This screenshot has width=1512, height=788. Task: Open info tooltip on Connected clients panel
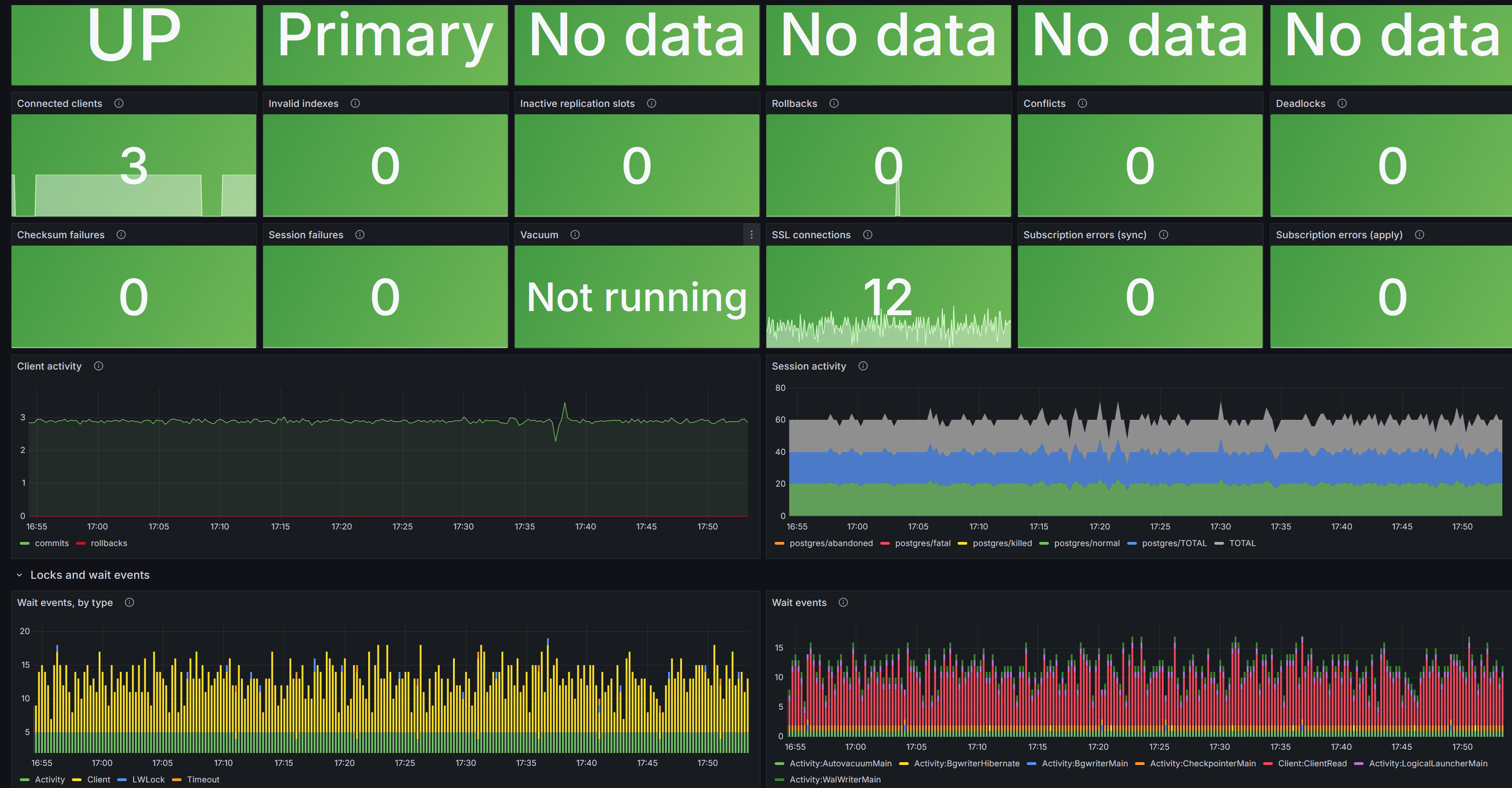click(119, 103)
